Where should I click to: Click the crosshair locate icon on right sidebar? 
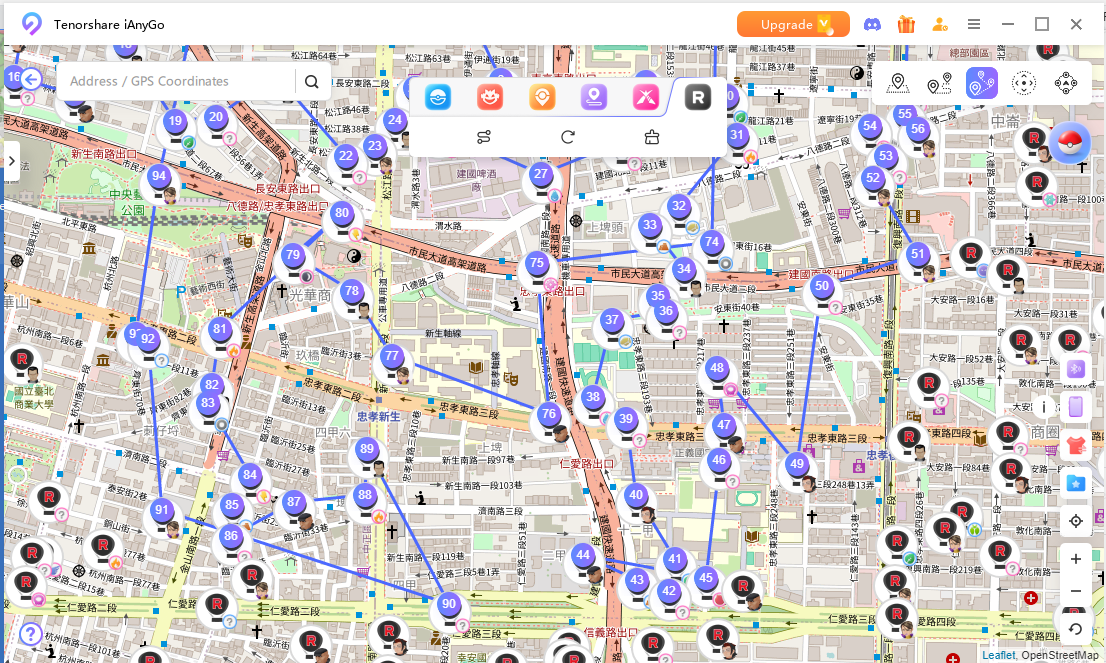coord(1076,520)
